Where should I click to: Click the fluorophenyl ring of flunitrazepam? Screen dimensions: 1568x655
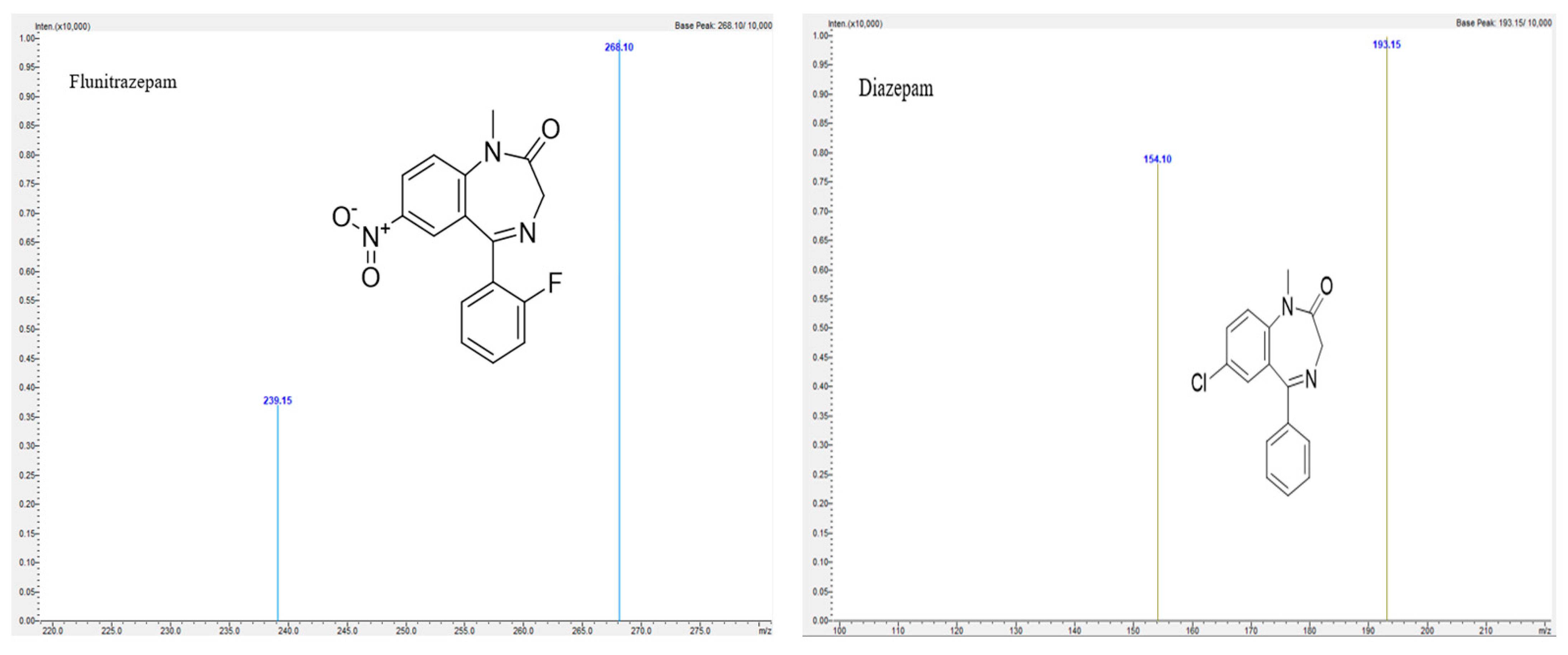pyautogui.click(x=493, y=322)
